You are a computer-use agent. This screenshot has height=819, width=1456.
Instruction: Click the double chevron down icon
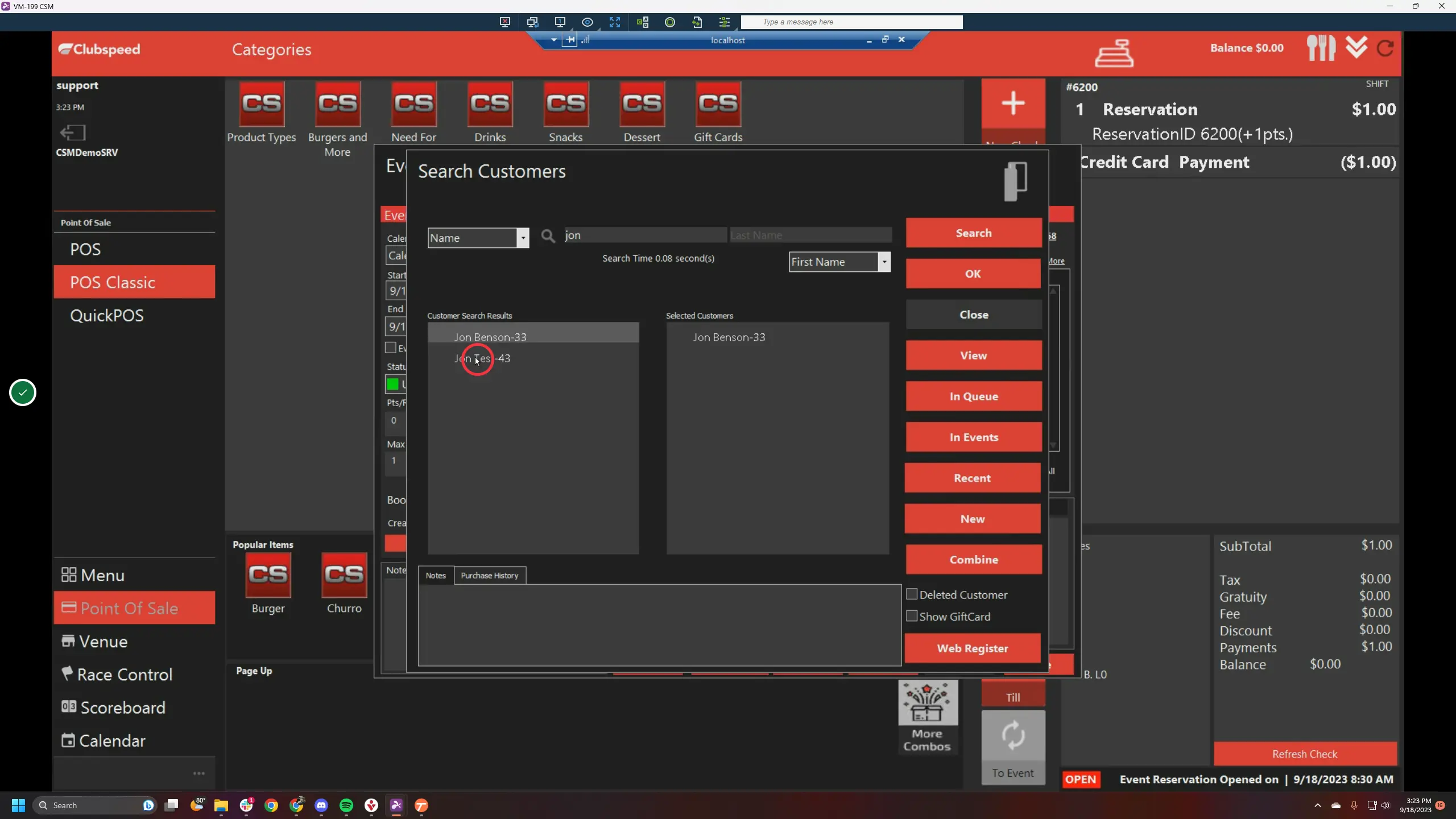tap(1356, 47)
